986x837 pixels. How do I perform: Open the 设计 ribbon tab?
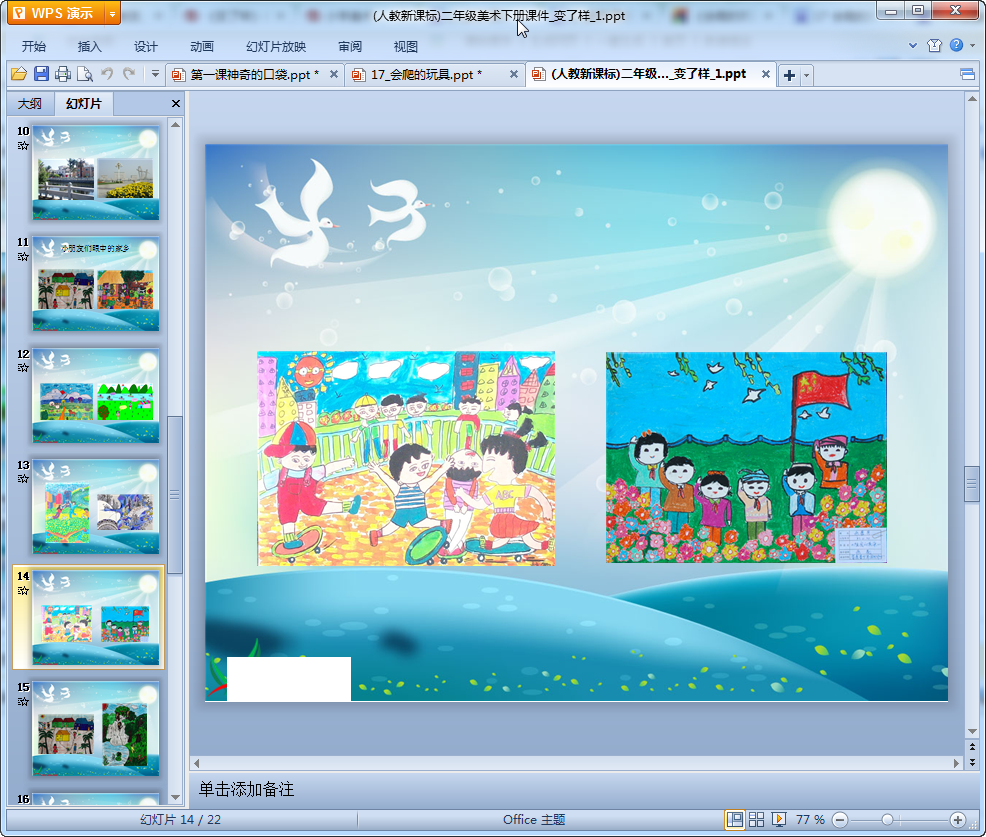pos(145,47)
